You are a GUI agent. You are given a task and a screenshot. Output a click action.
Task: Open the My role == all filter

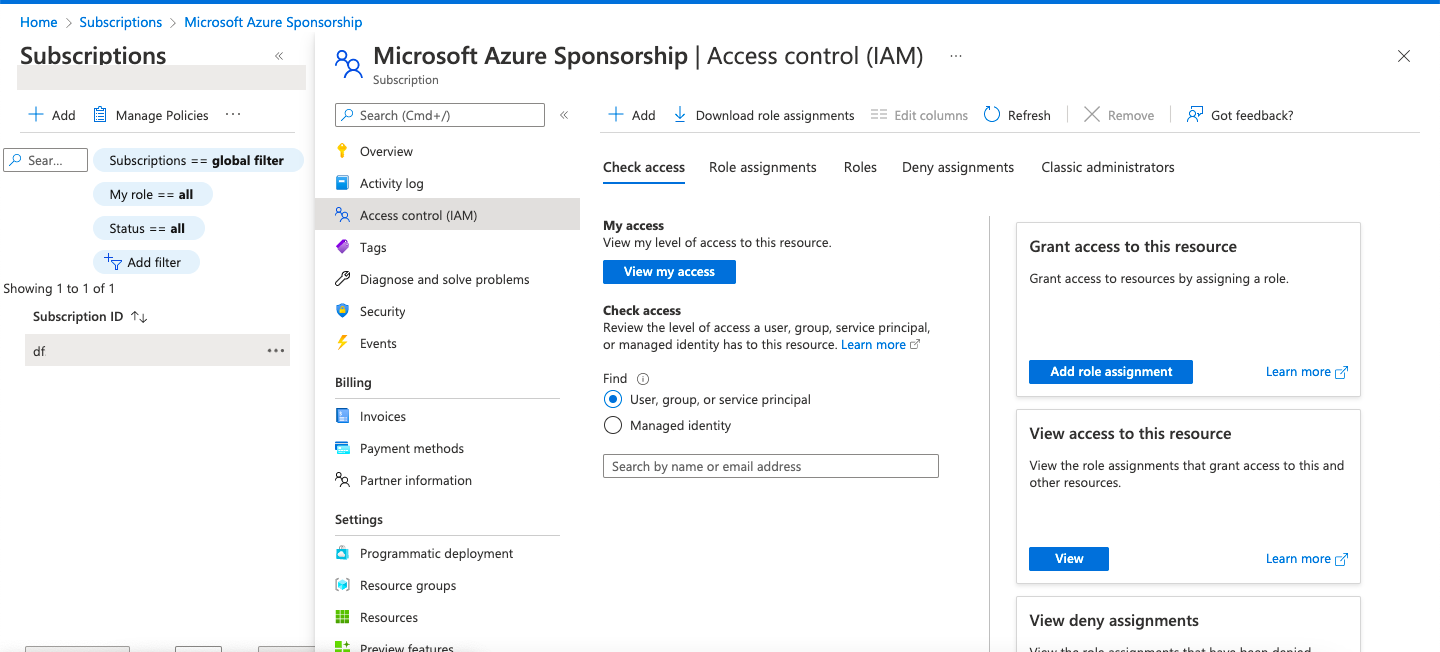pyautogui.click(x=152, y=195)
